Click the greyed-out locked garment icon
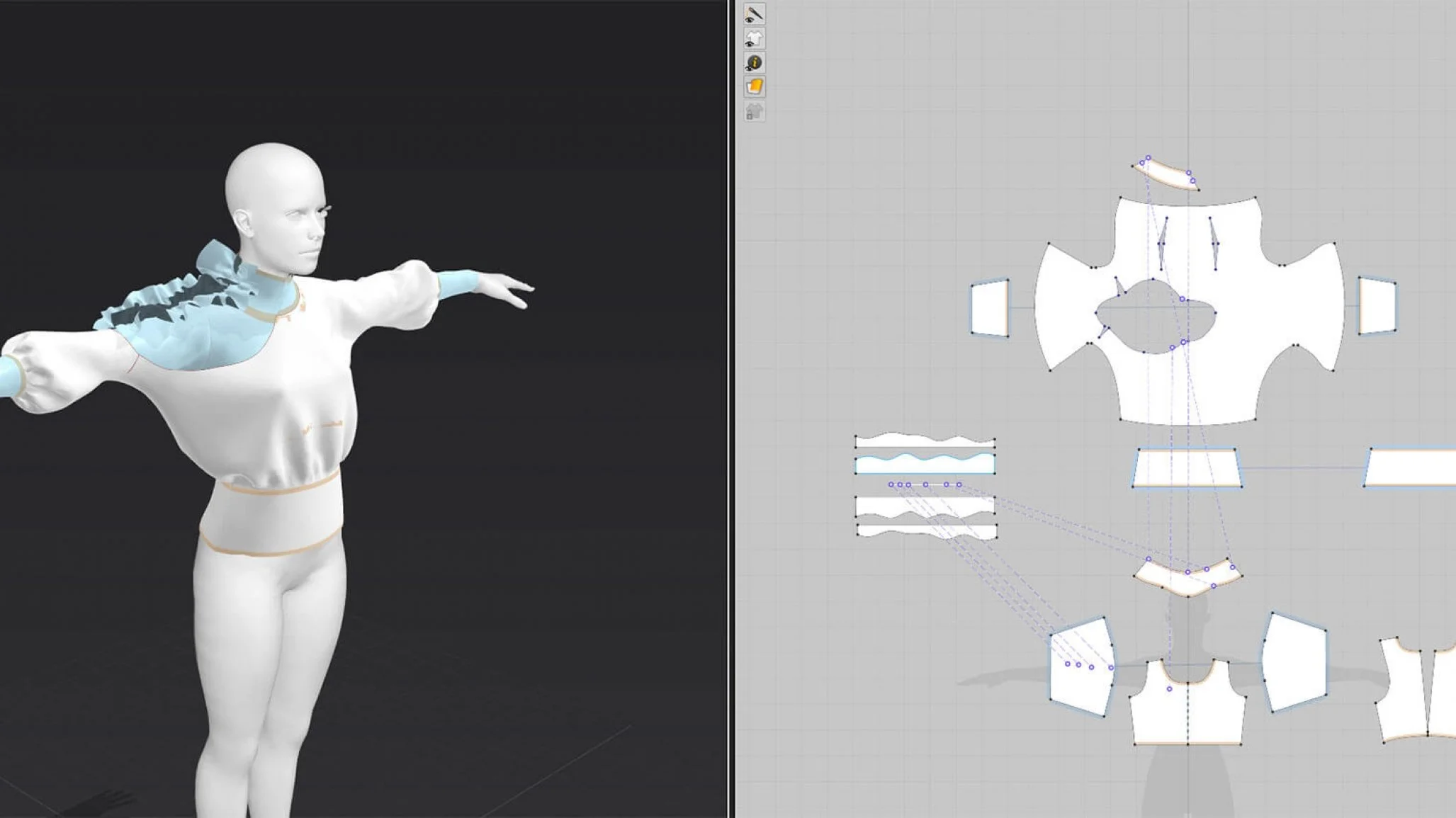The image size is (1456, 818). point(754,111)
